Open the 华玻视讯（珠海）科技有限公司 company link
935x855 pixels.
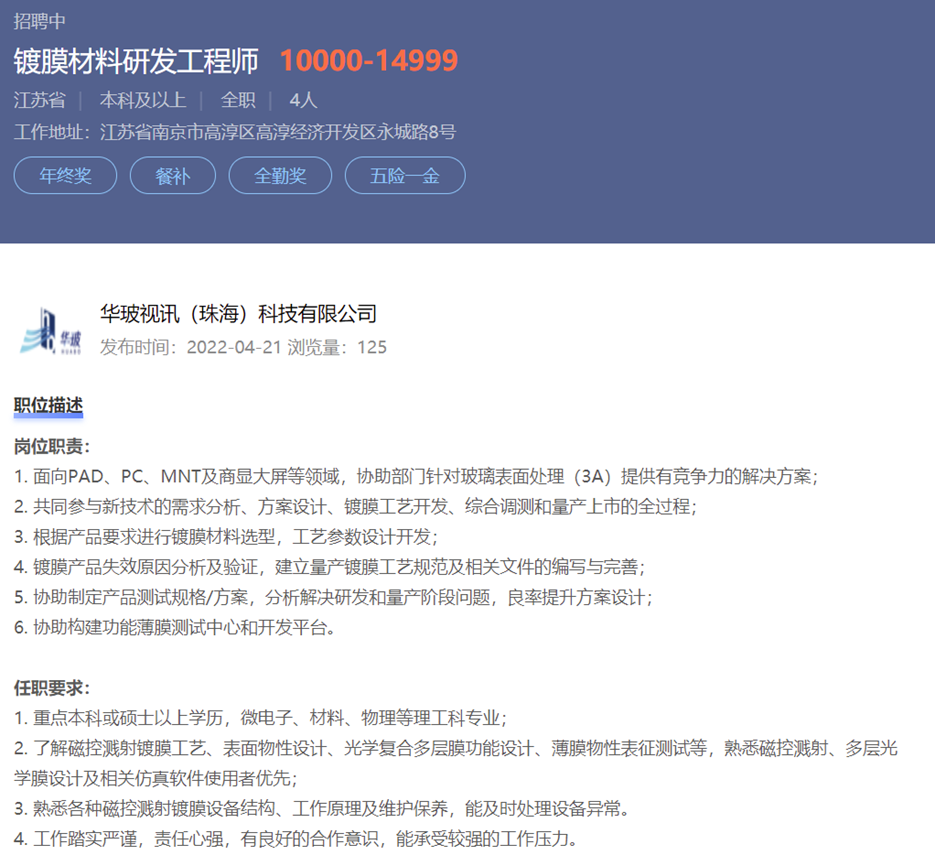pos(239,314)
